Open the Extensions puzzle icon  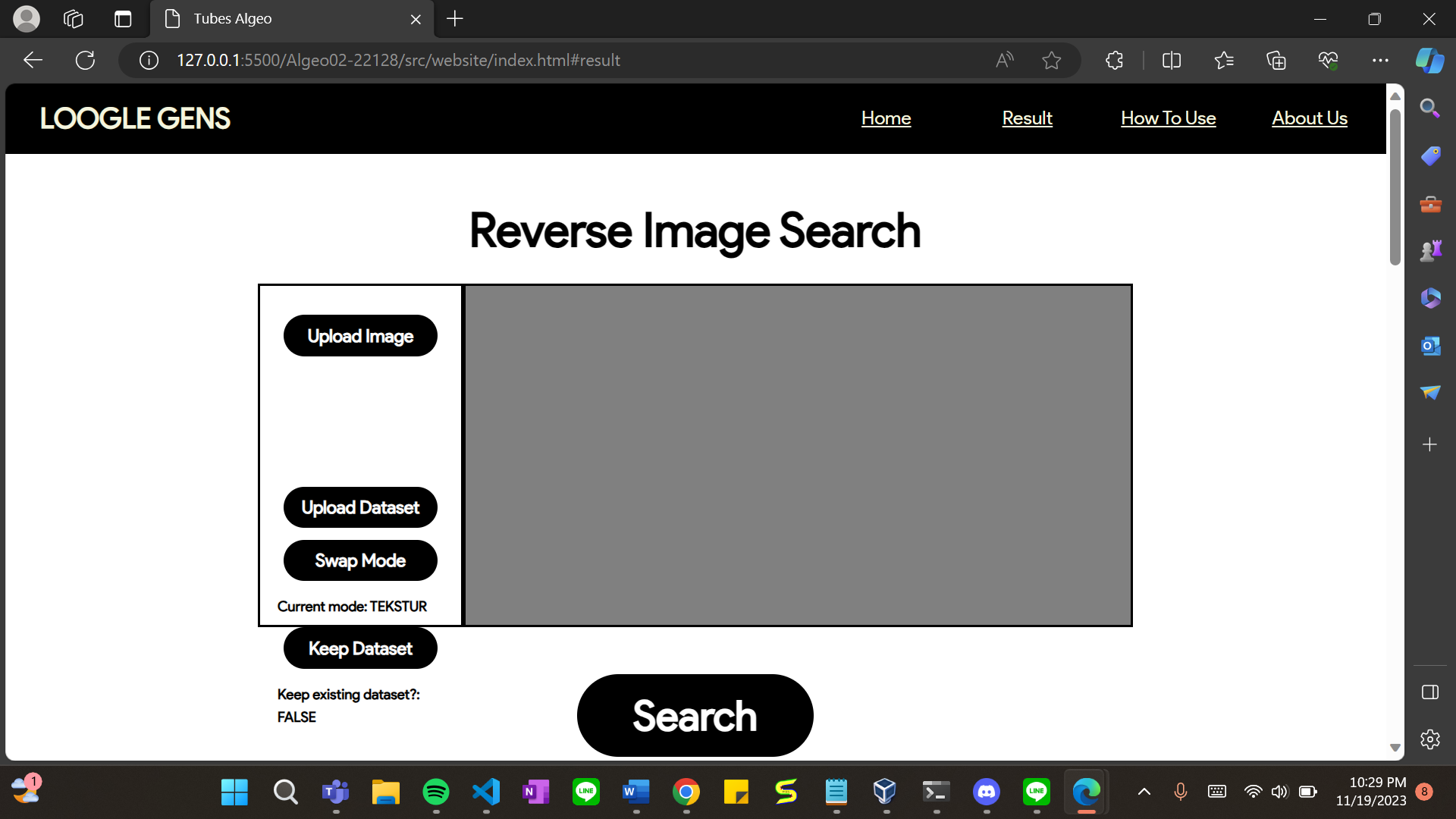(1114, 61)
